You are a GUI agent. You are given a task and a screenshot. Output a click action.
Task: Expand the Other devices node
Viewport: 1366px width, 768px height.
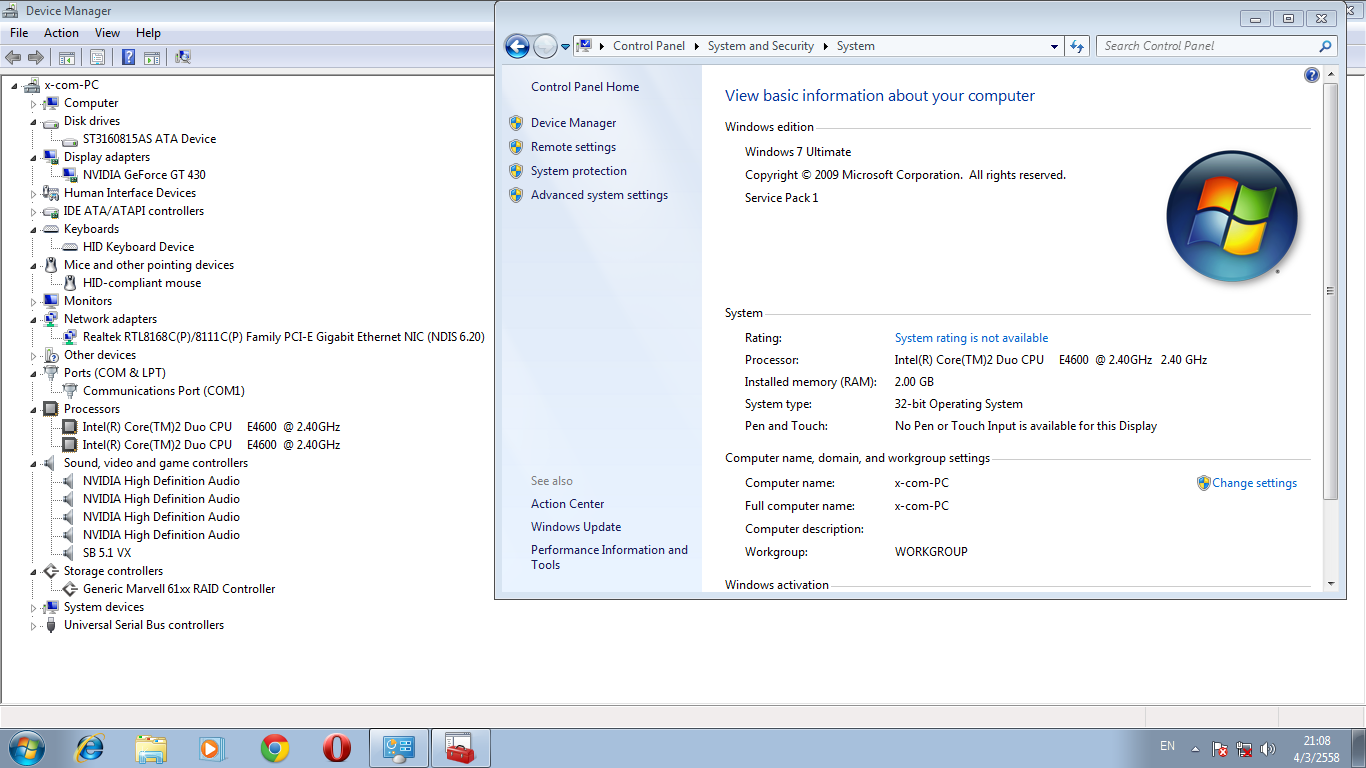33,356
